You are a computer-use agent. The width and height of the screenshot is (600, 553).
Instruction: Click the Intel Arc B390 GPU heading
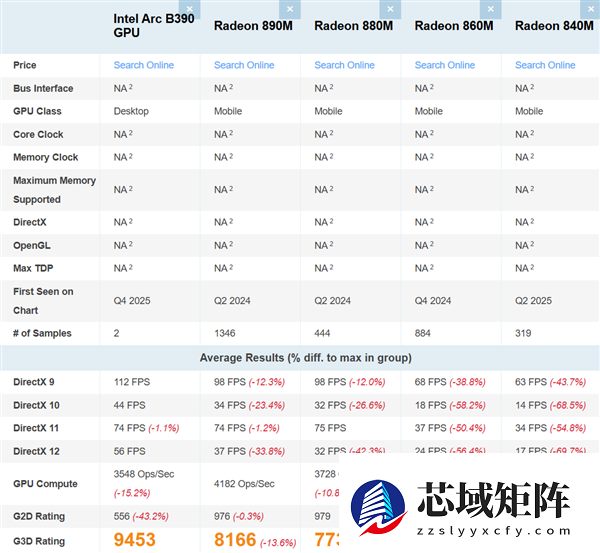pyautogui.click(x=154, y=26)
